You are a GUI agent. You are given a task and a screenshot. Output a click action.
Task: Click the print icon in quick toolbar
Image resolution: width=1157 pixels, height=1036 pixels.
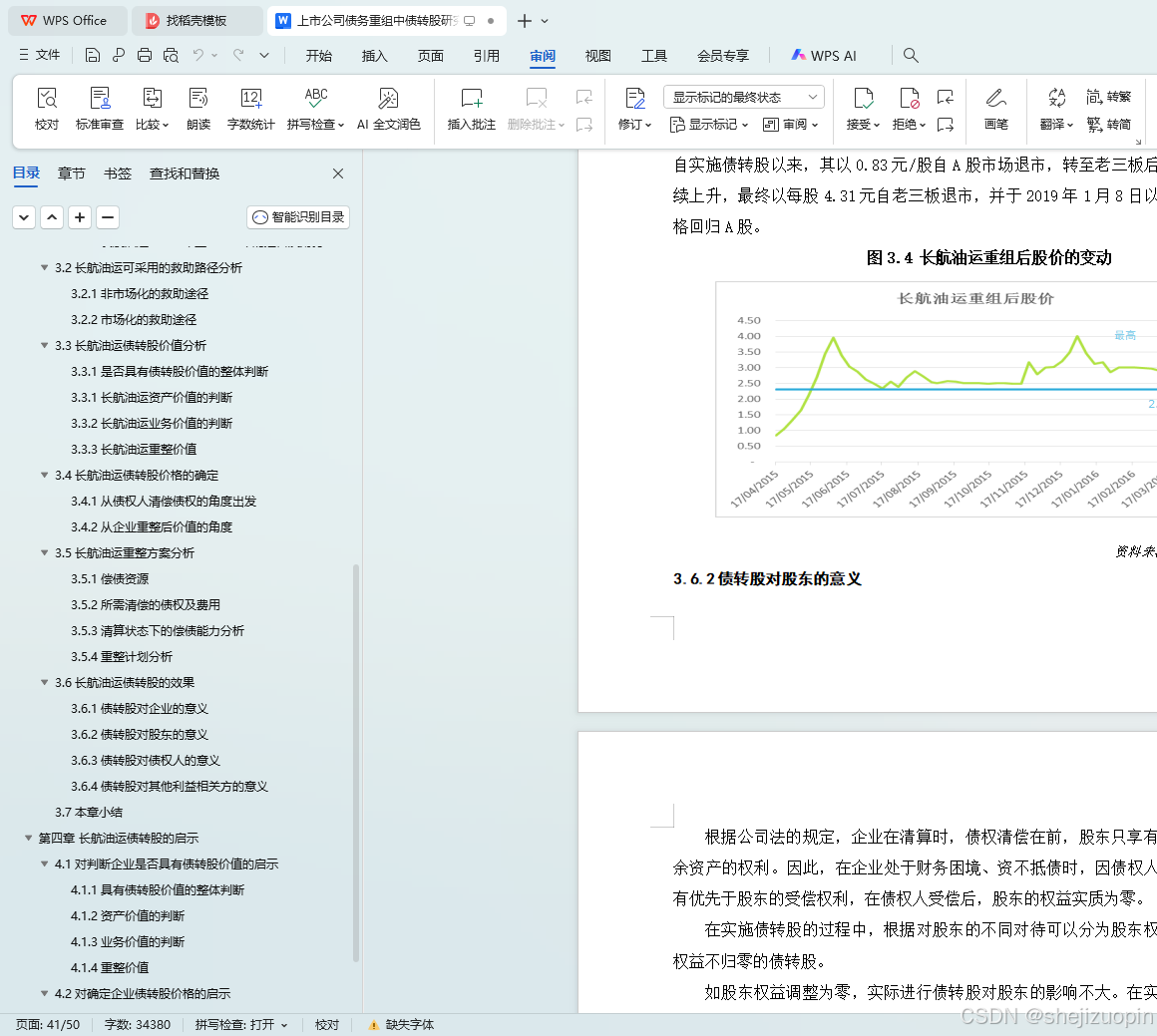(x=145, y=56)
